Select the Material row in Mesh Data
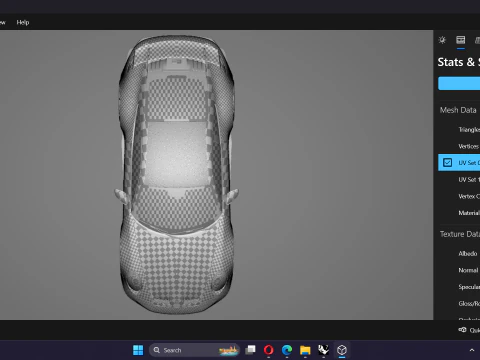 pyautogui.click(x=459, y=213)
